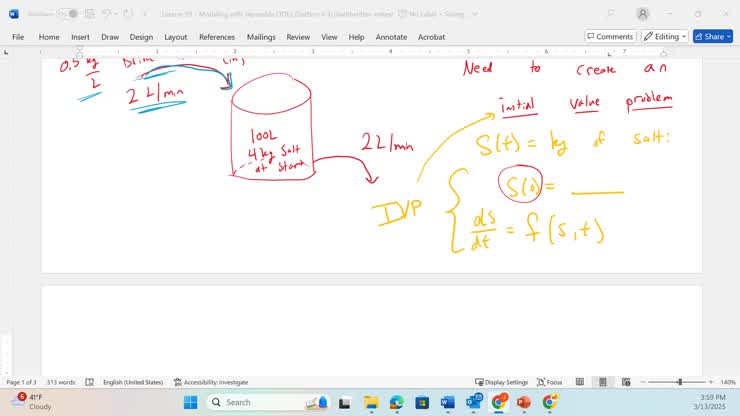
Task: Open Outlook from taskbar
Action: [x=473, y=402]
